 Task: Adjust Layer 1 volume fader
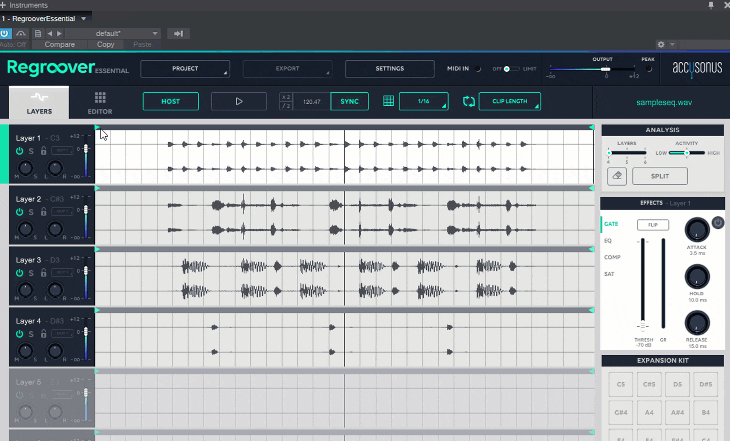point(86,149)
